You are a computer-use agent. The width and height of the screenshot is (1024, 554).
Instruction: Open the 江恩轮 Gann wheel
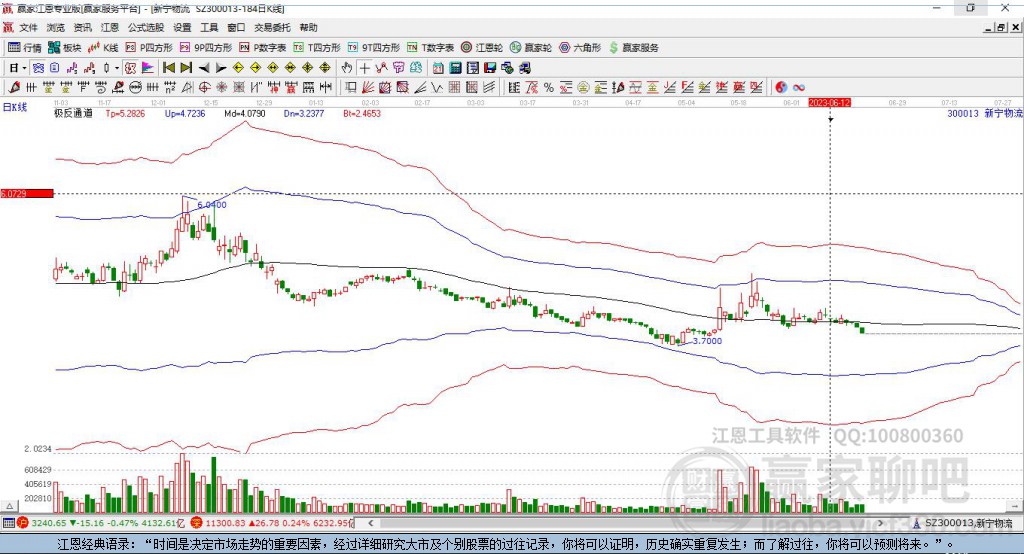pos(482,48)
